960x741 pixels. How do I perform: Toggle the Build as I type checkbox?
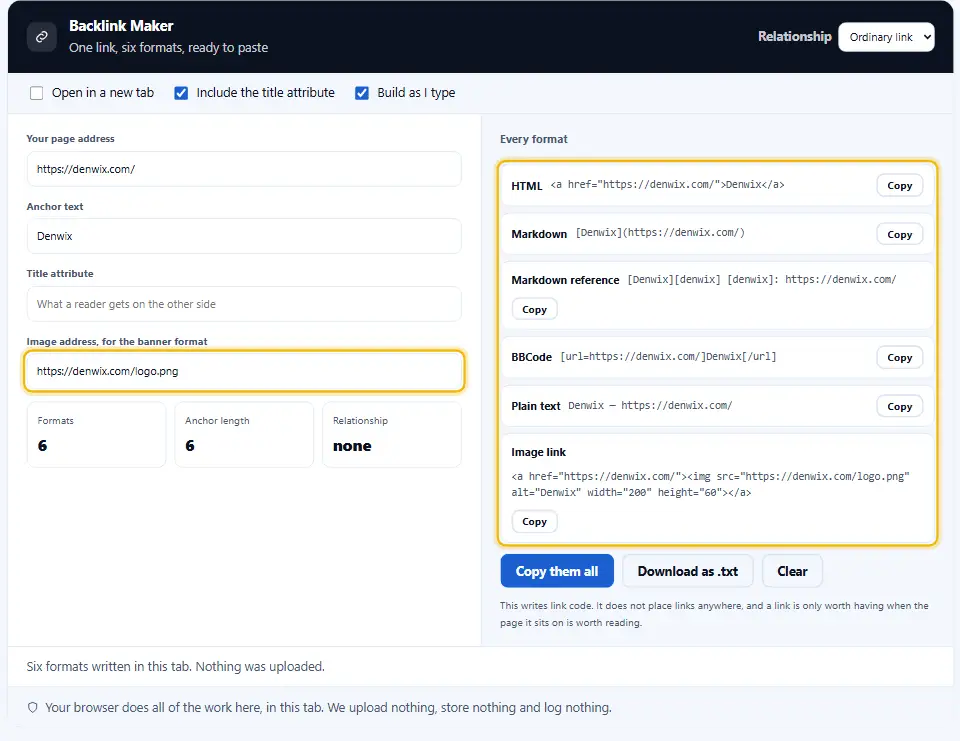pyautogui.click(x=362, y=93)
